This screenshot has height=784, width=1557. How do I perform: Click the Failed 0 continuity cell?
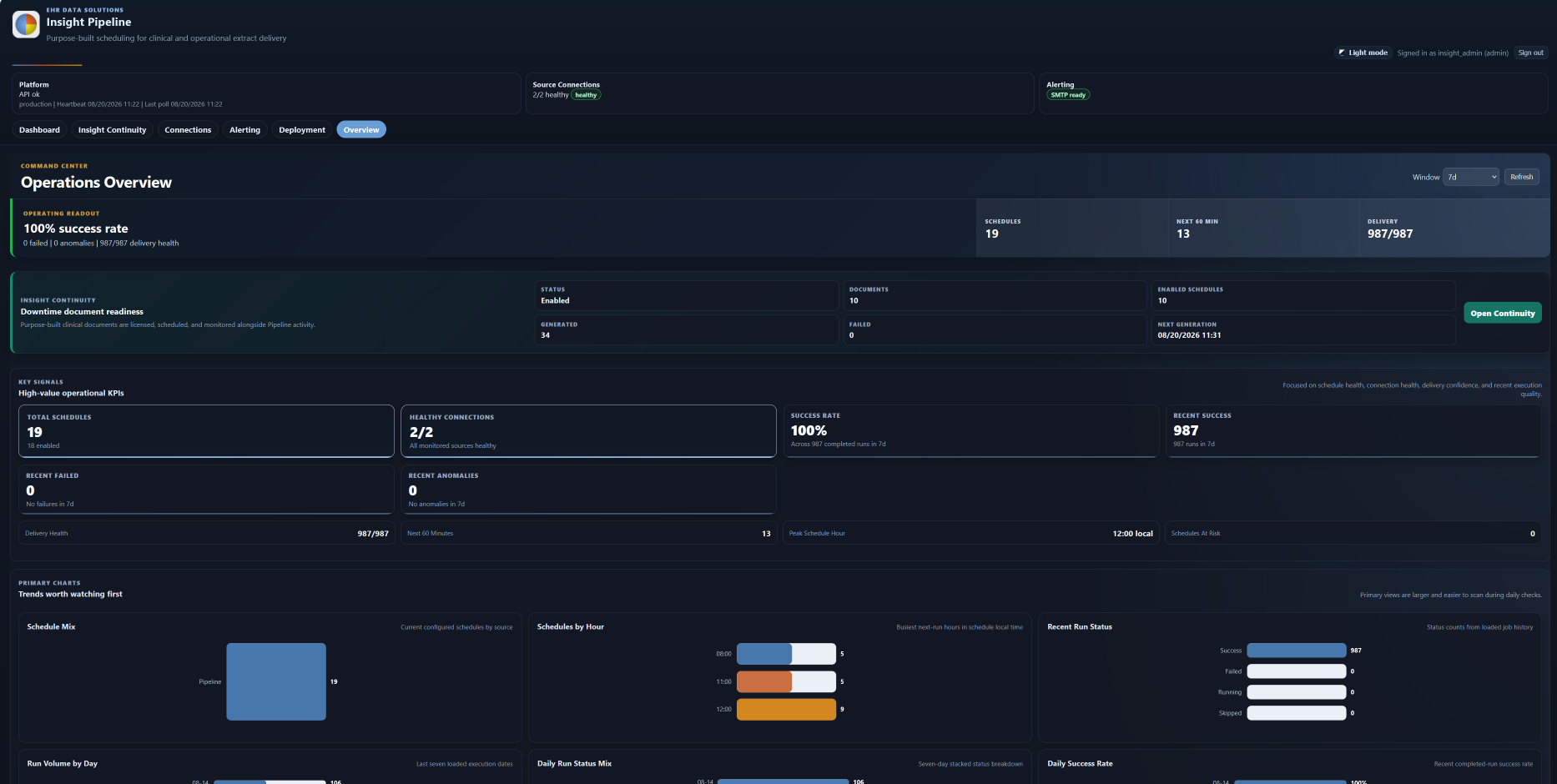(x=995, y=329)
